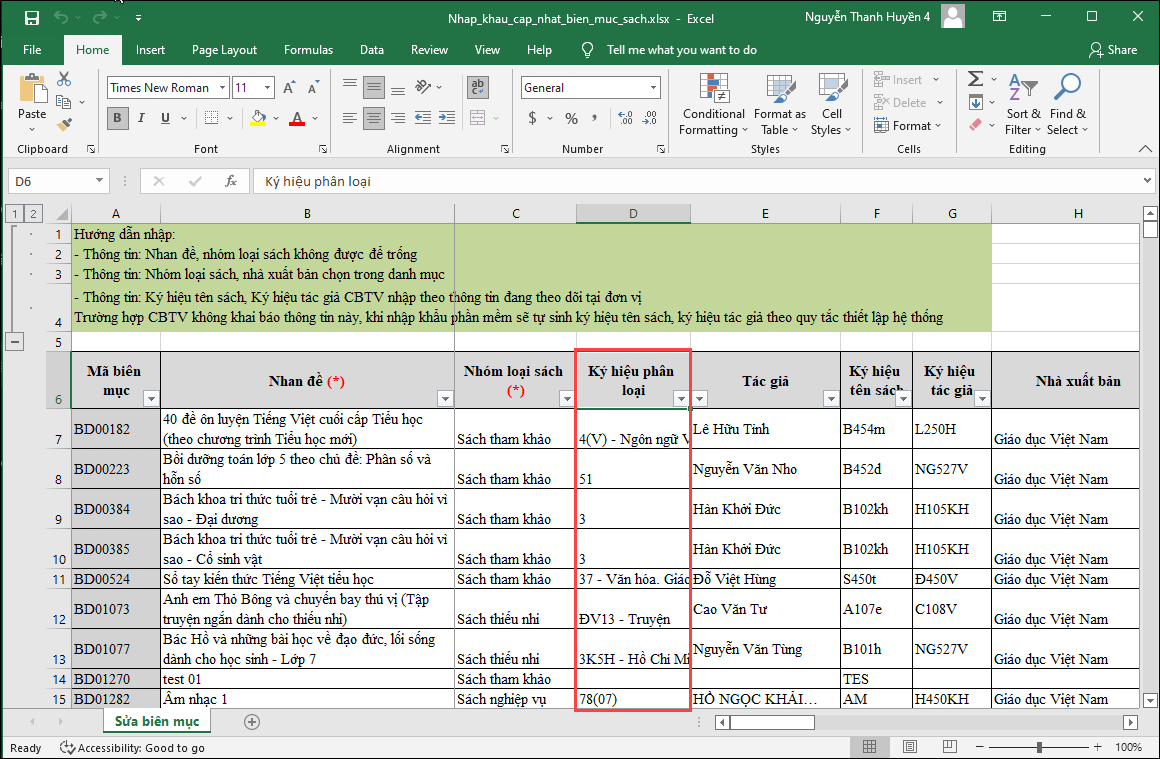
Task: Switch to the Insert ribbon tab
Action: [x=150, y=50]
